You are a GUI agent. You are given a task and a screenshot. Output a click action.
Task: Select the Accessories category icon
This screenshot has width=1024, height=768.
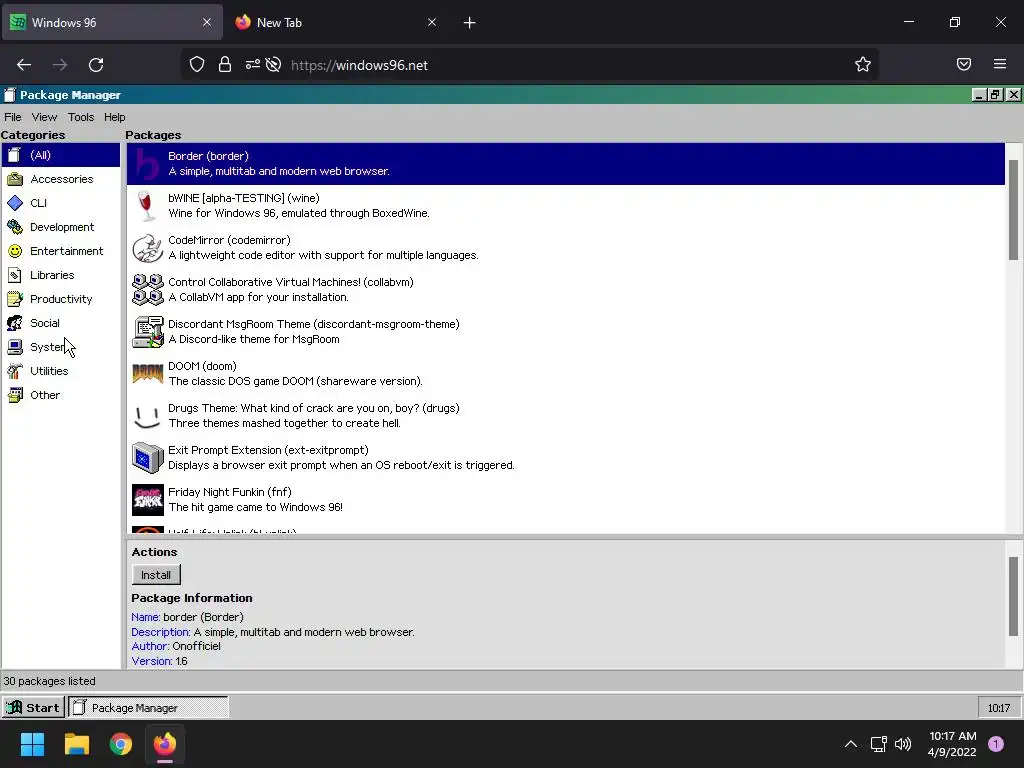[x=15, y=179]
